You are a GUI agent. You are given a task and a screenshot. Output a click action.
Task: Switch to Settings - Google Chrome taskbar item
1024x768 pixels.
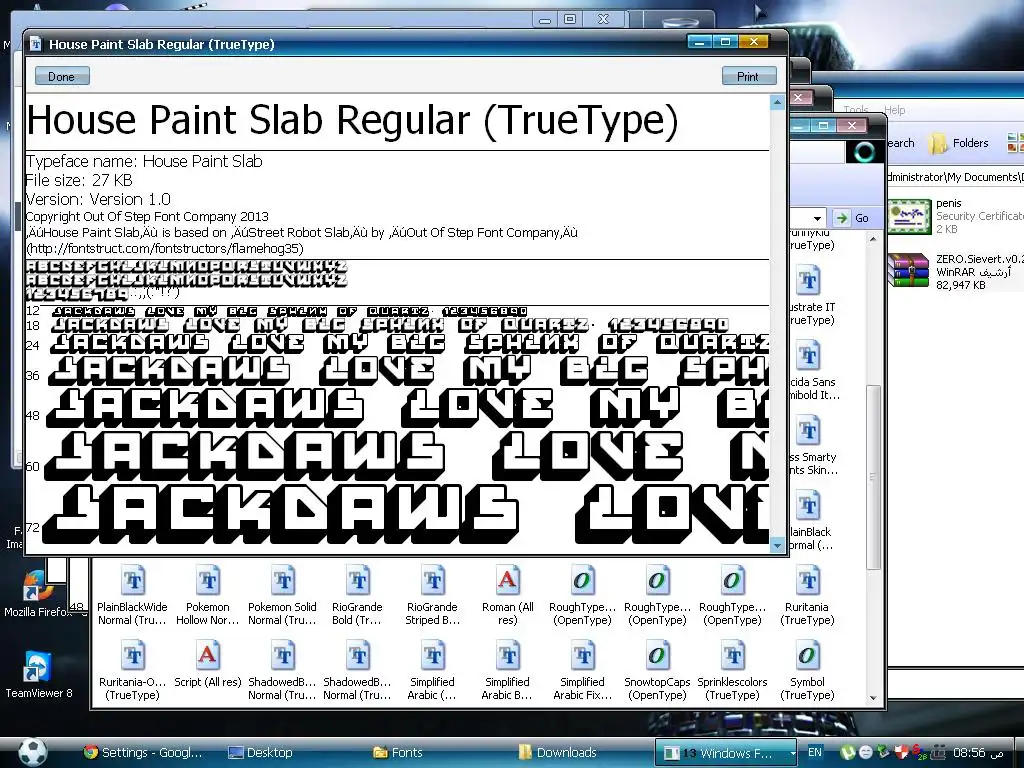[x=144, y=752]
